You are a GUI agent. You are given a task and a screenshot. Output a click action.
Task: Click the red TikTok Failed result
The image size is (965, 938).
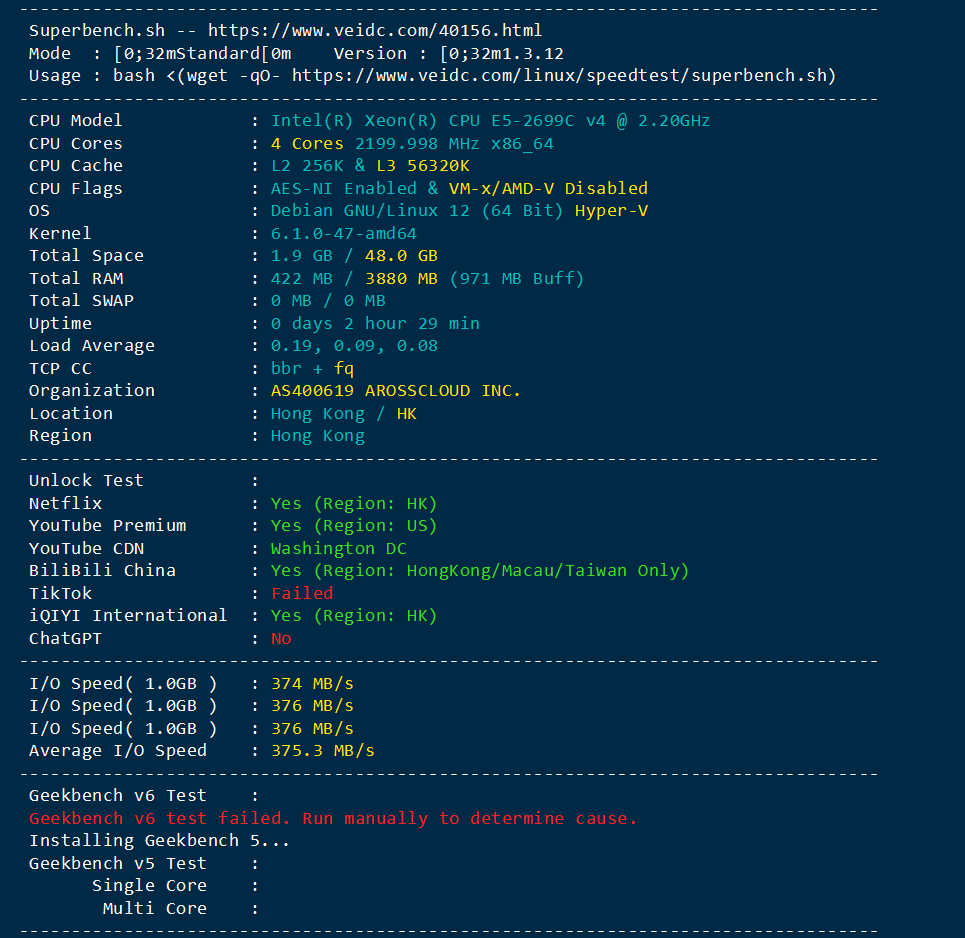[302, 593]
